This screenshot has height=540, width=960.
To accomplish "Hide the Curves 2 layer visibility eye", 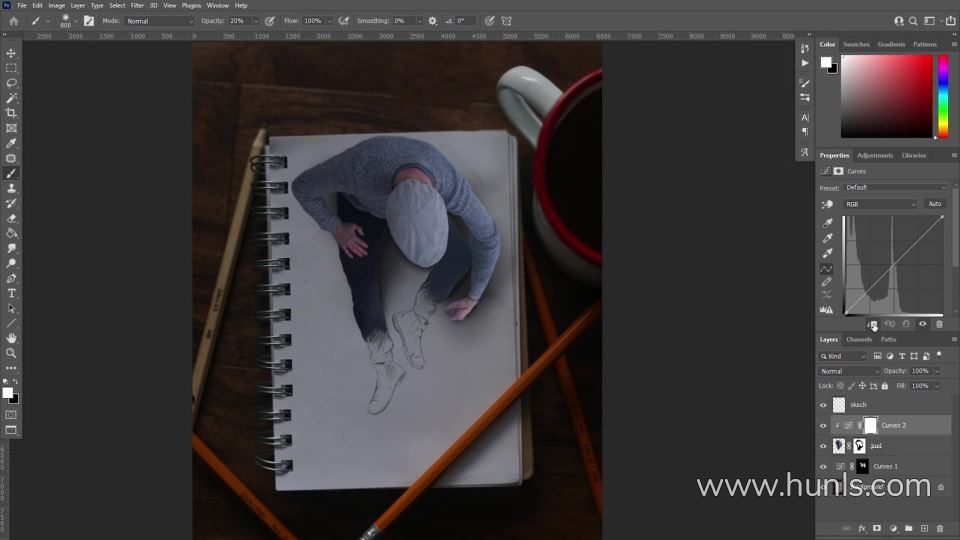I will pos(823,426).
